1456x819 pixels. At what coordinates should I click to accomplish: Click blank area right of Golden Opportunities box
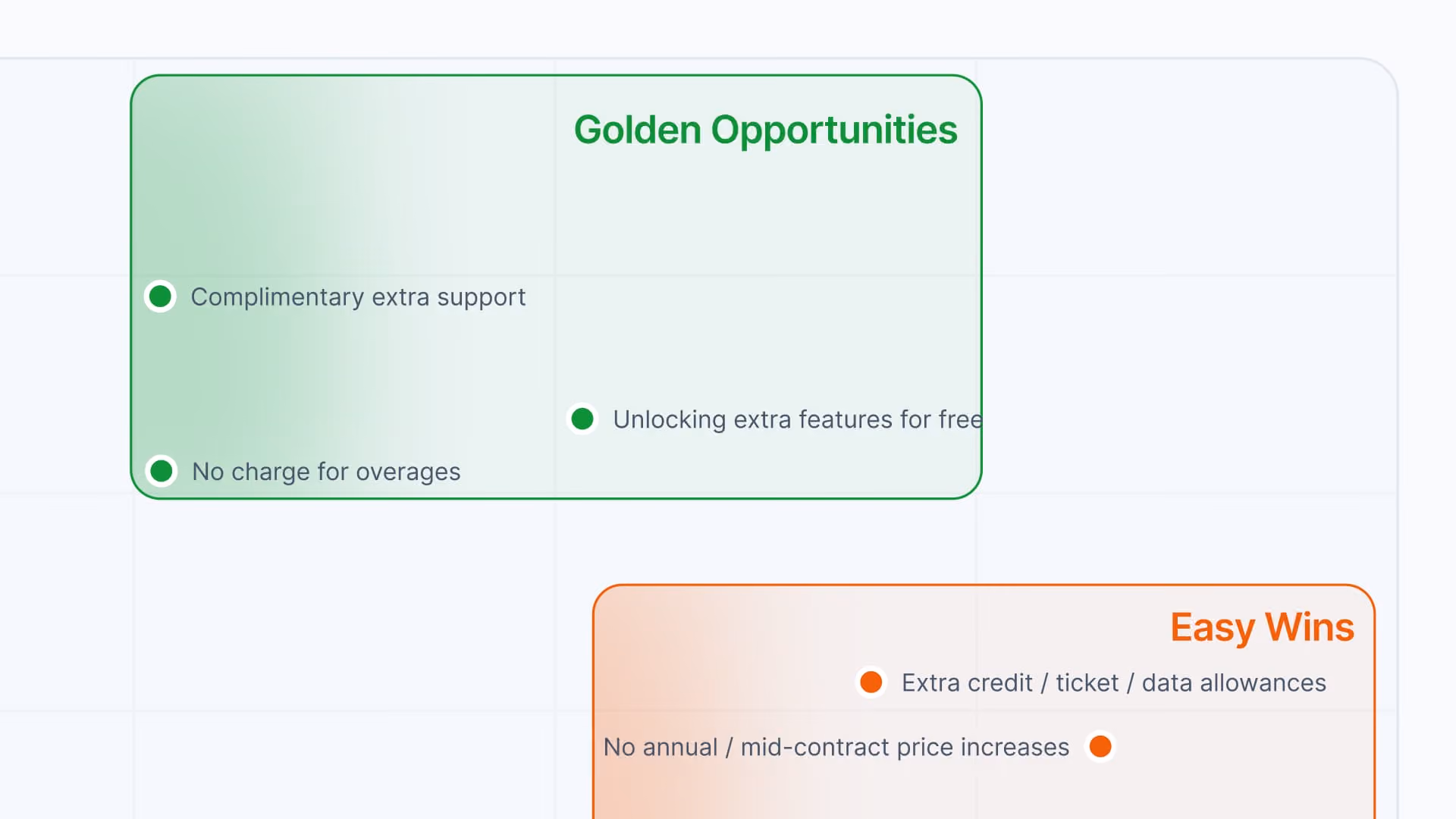(x=1183, y=288)
